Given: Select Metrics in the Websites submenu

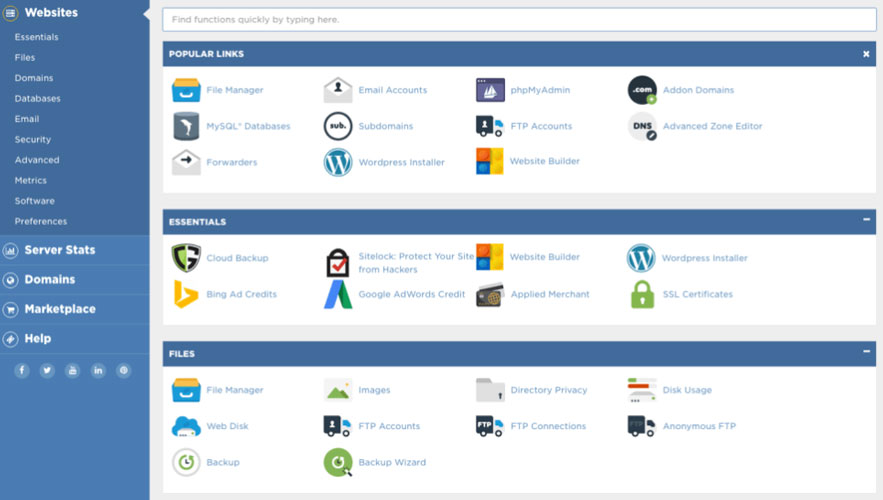Looking at the screenshot, I should click(31, 181).
